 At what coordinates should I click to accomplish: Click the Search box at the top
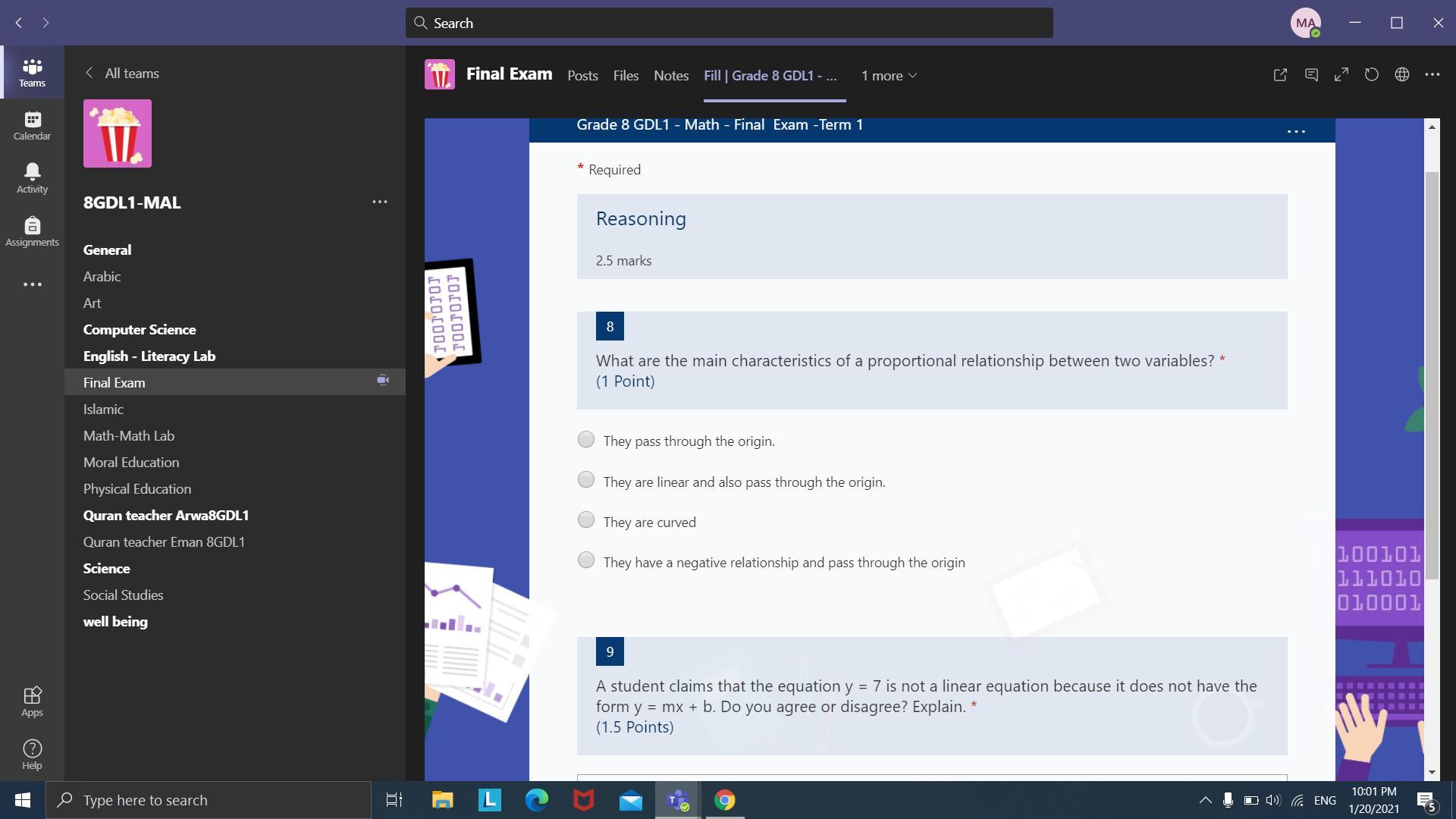728,24
